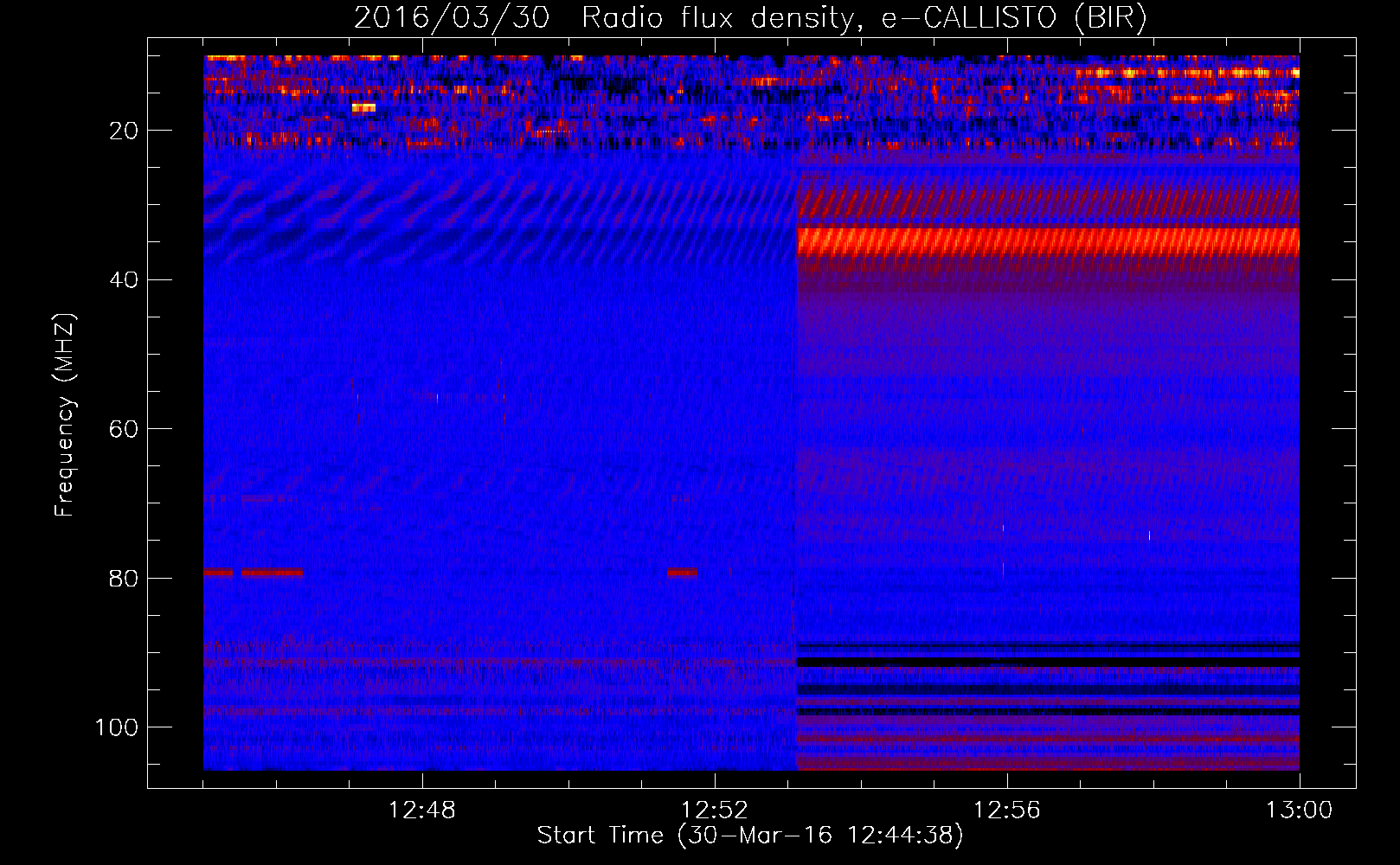Click the short red segment at 80 MHz near 12:51
This screenshot has height=865, width=1400.
pos(682,573)
